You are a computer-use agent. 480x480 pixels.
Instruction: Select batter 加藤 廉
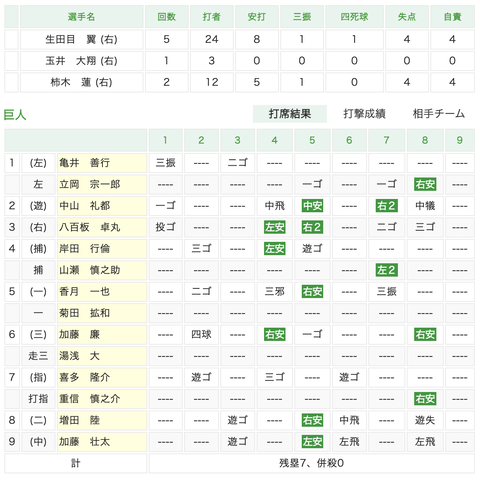point(80,334)
